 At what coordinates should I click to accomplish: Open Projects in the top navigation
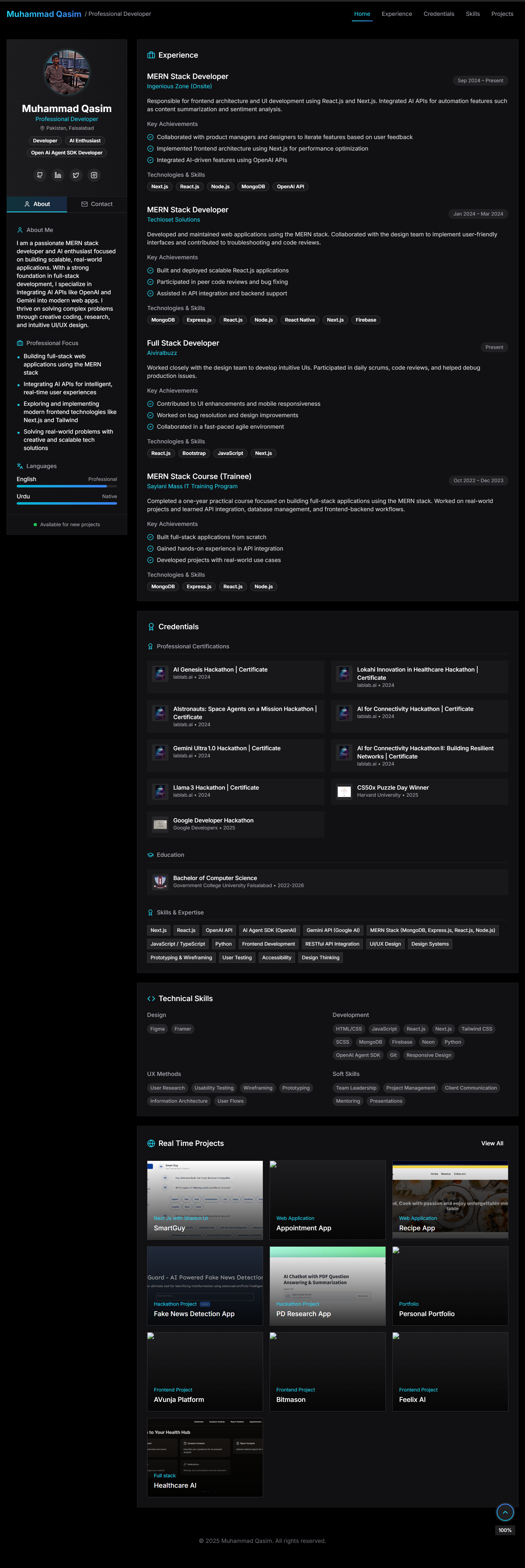coord(503,14)
